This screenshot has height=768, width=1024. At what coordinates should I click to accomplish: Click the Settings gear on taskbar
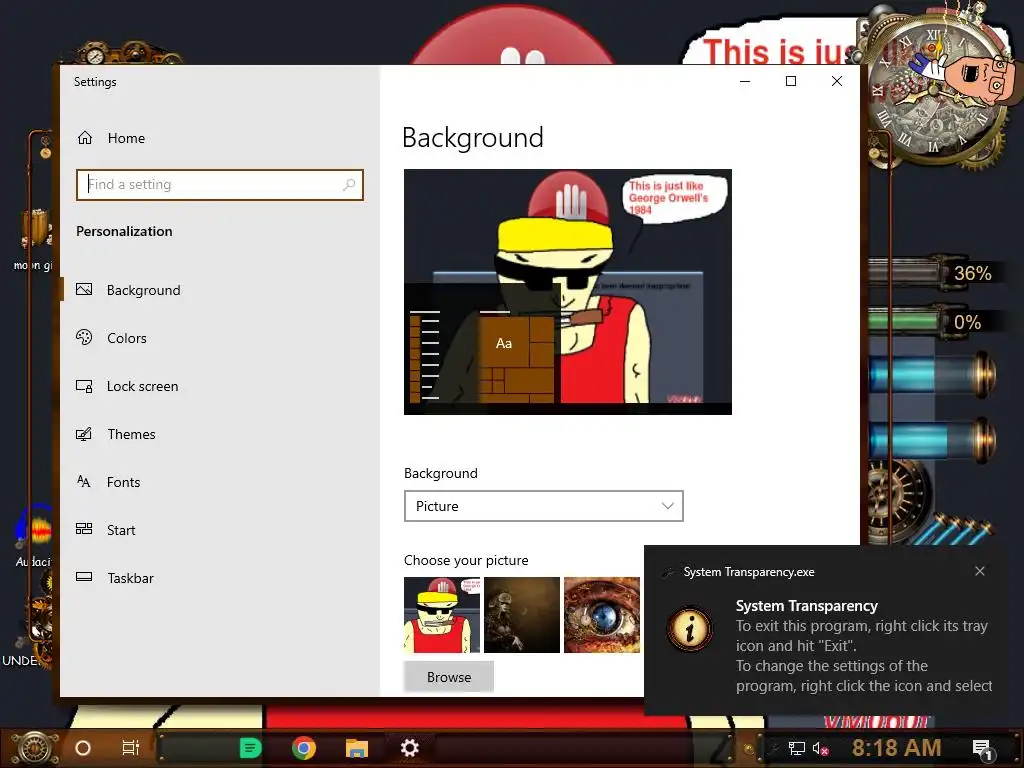[409, 748]
